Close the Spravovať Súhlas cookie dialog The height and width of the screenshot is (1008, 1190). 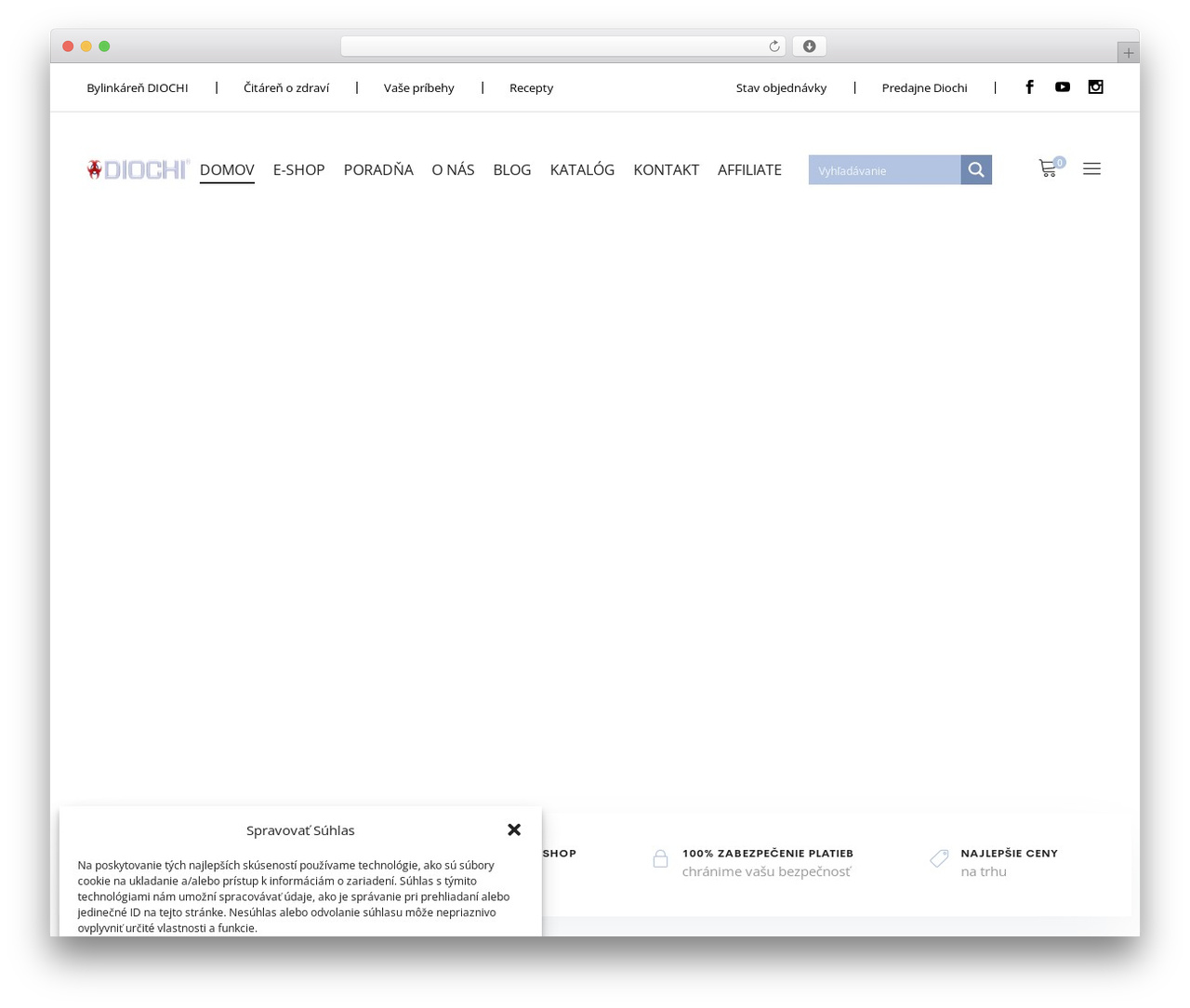pos(514,829)
